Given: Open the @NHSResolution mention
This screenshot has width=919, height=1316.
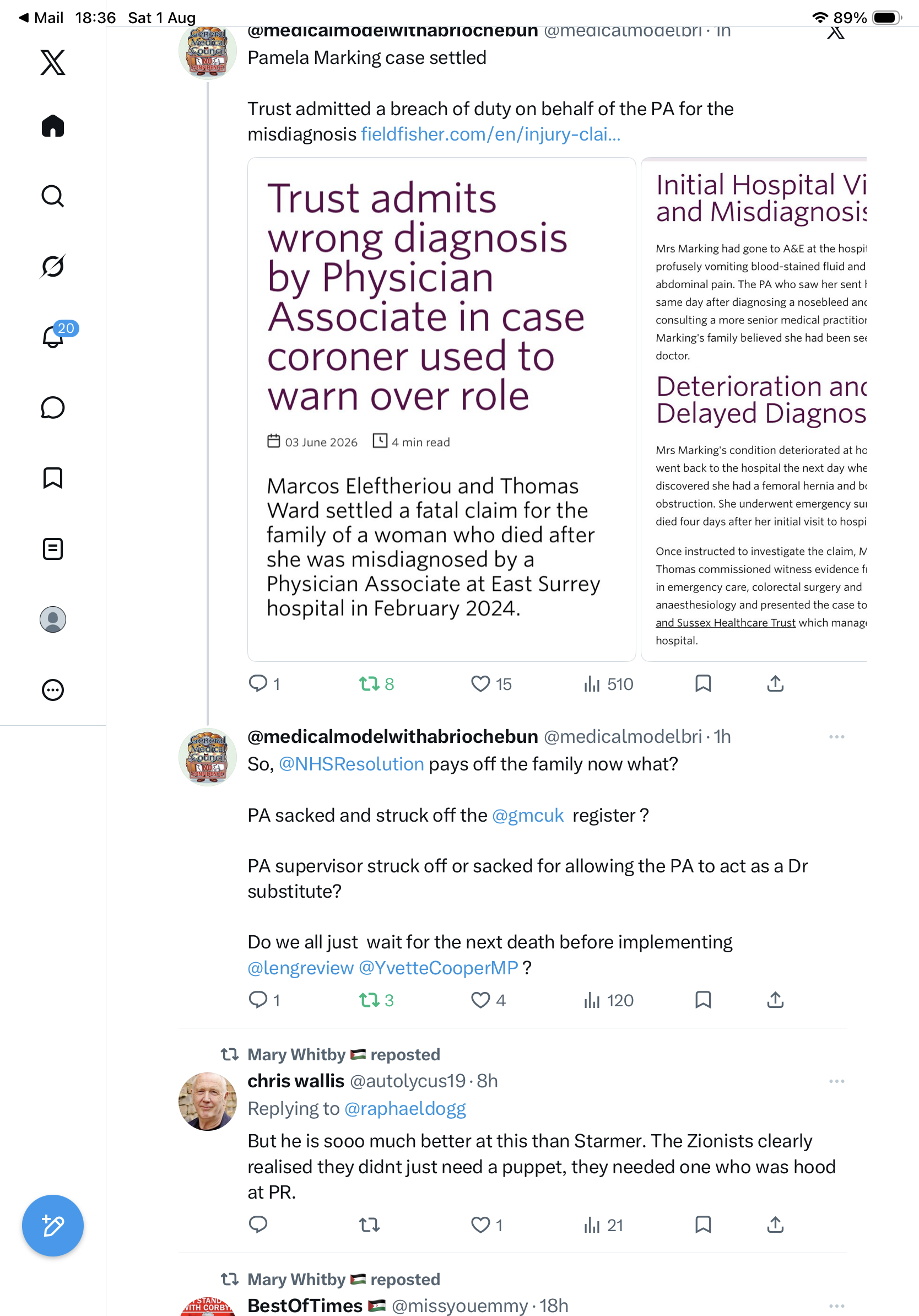Looking at the screenshot, I should click(x=351, y=764).
